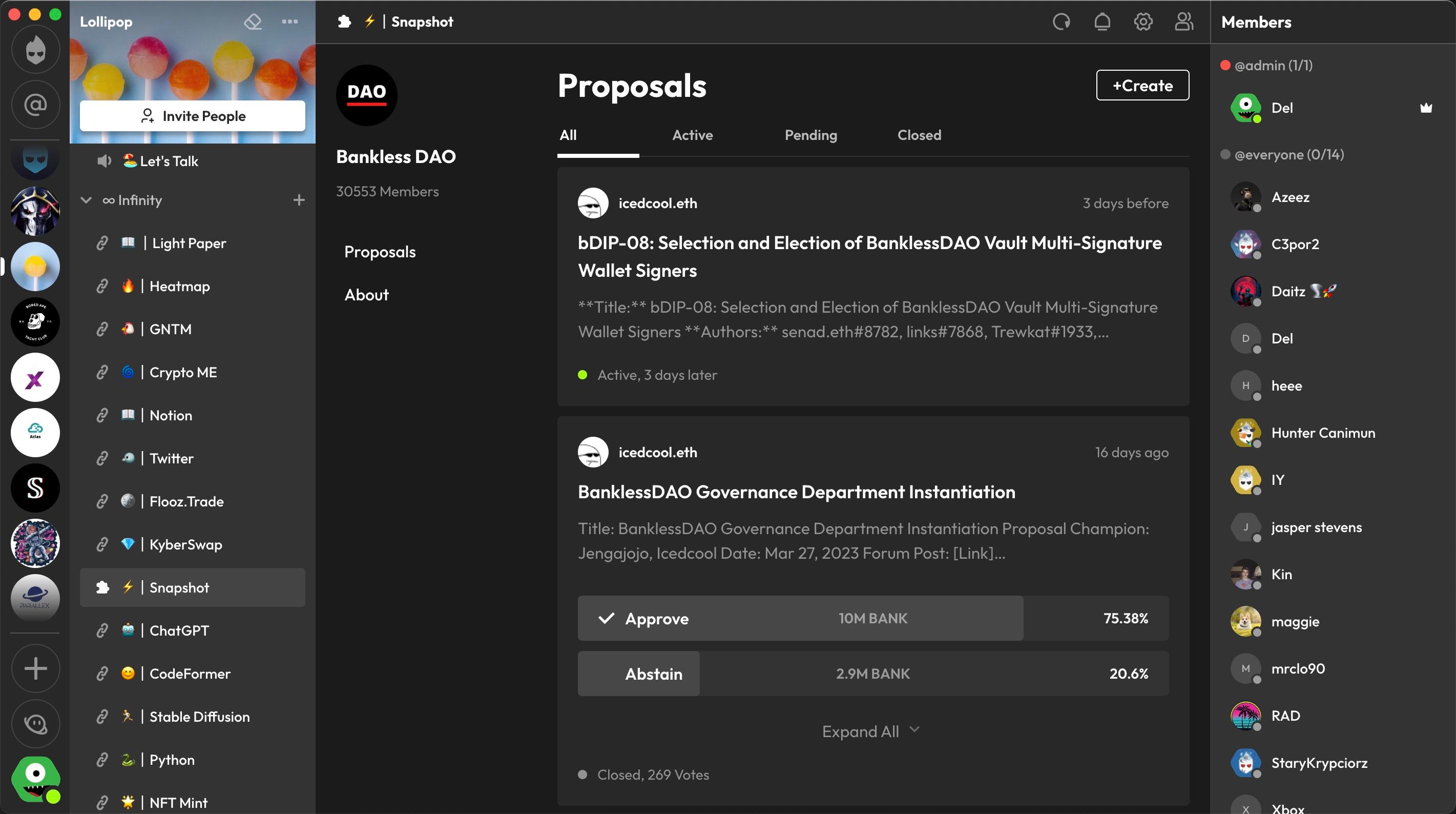Viewport: 1456px width, 814px height.
Task: Open the CodeFormer channel
Action: (x=192, y=673)
